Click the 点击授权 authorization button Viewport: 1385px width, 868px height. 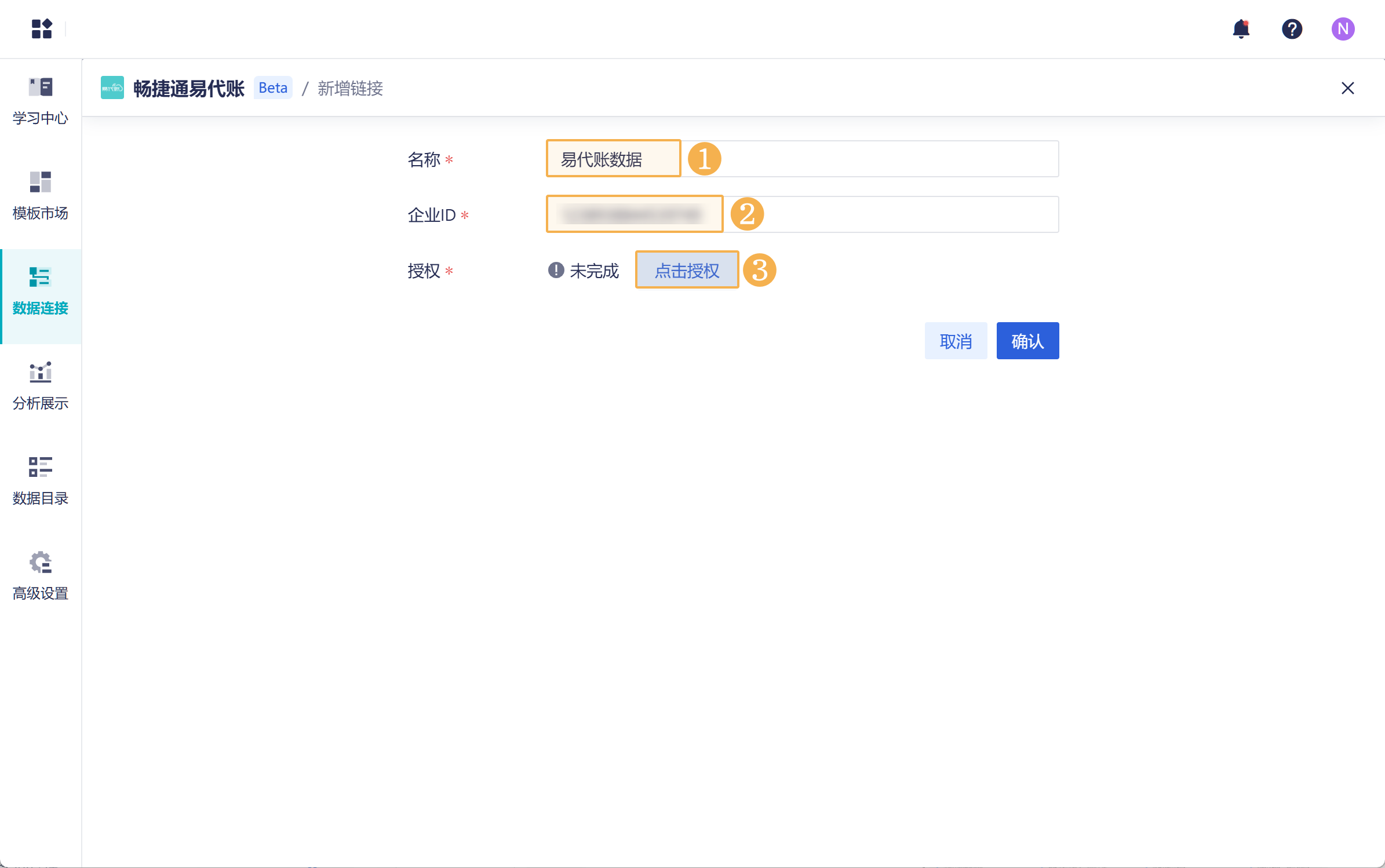pos(687,269)
